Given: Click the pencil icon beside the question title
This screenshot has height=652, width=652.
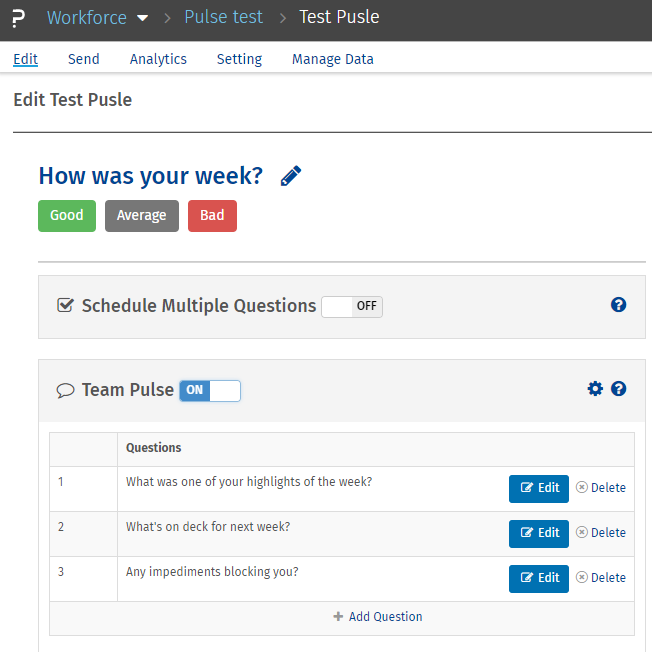Looking at the screenshot, I should click(290, 177).
